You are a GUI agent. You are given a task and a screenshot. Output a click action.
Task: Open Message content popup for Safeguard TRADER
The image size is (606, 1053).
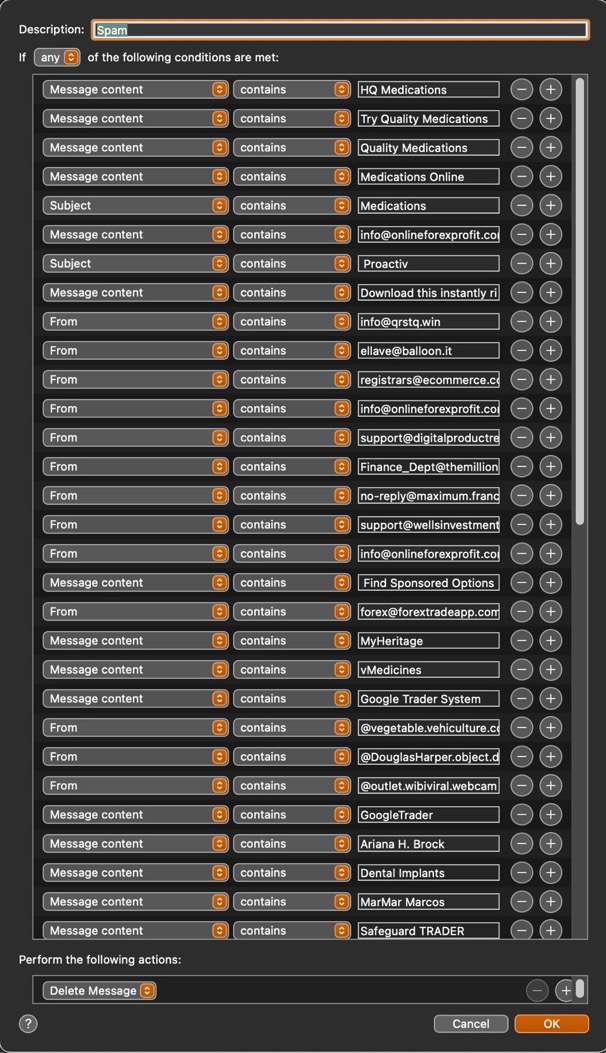click(x=135, y=930)
